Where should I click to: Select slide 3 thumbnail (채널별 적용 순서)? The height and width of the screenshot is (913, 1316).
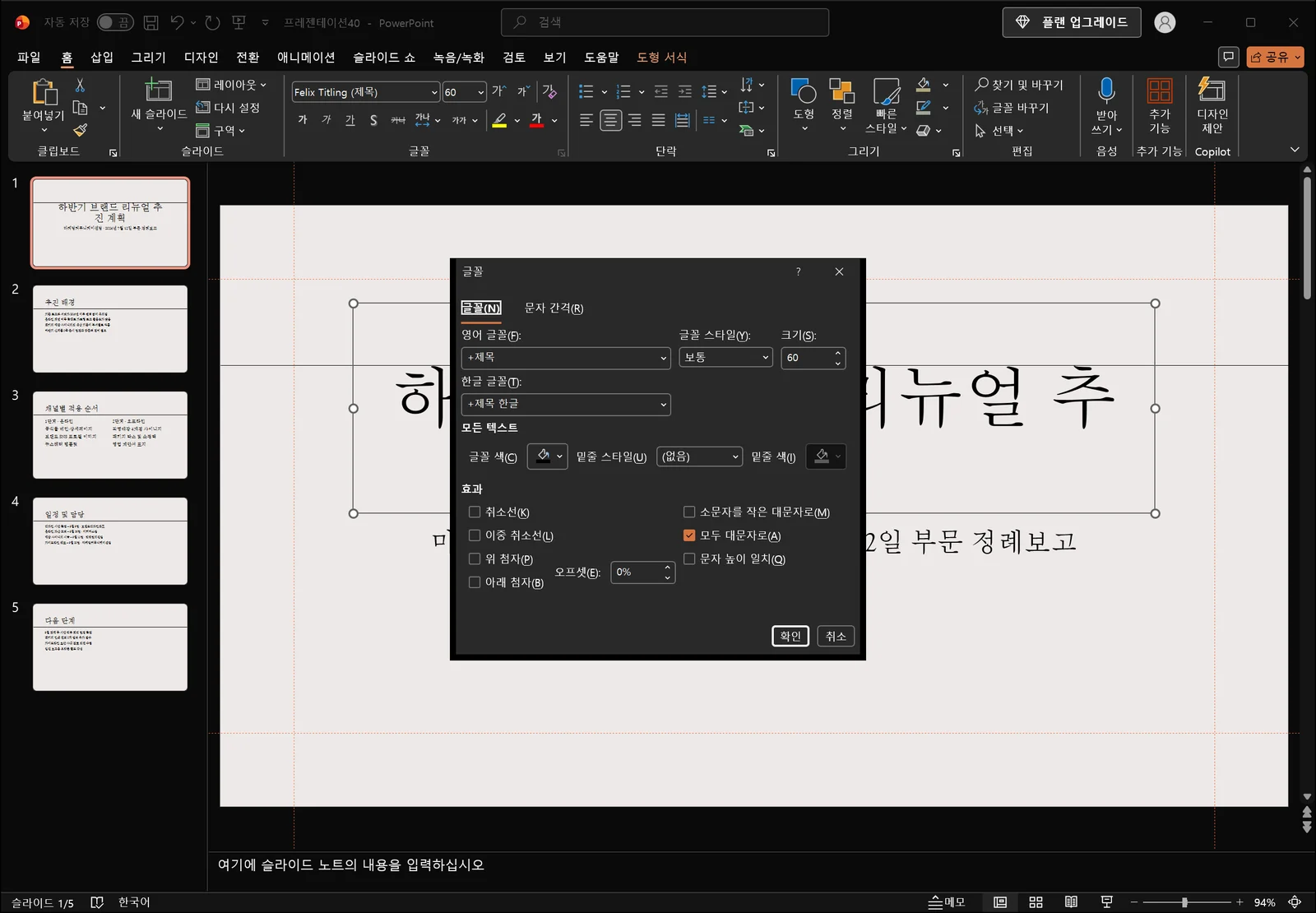[x=110, y=435]
